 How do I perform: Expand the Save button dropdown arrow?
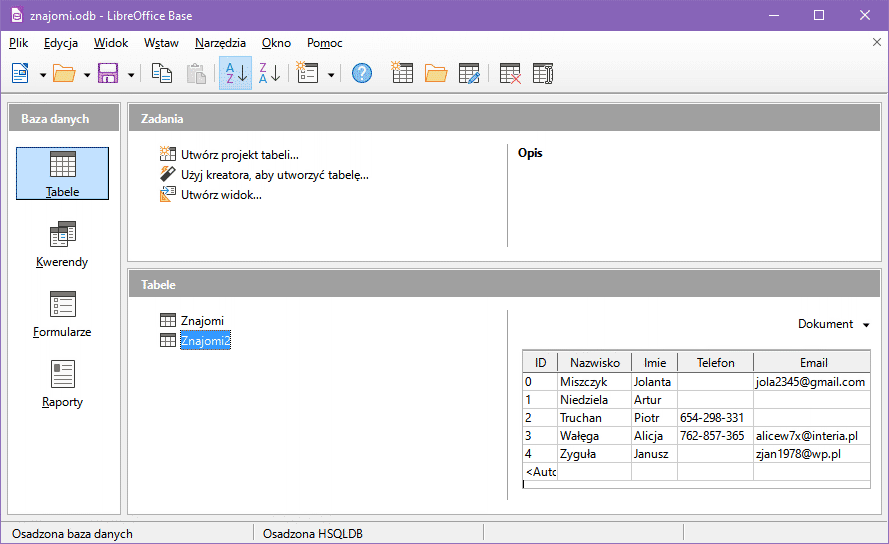[x=131, y=74]
